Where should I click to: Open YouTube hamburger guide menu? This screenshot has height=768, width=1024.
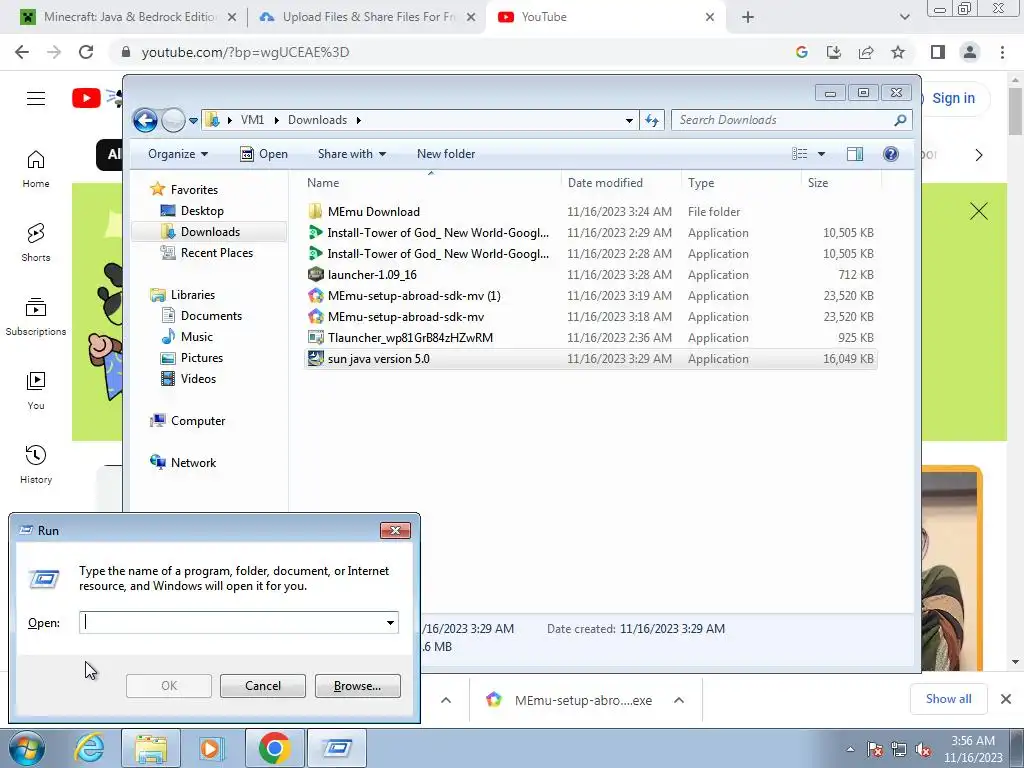[36, 99]
